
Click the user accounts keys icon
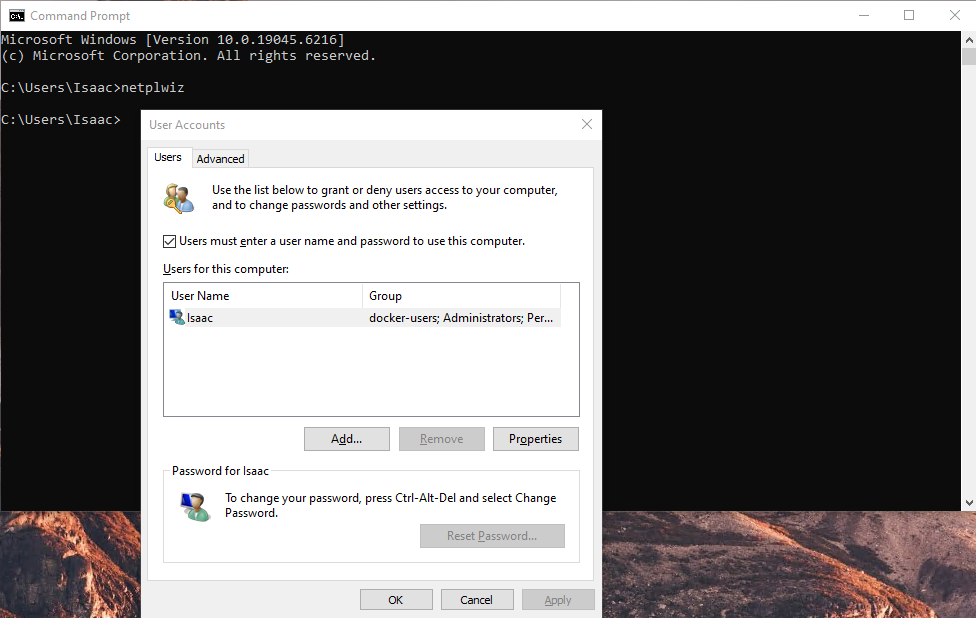179,199
